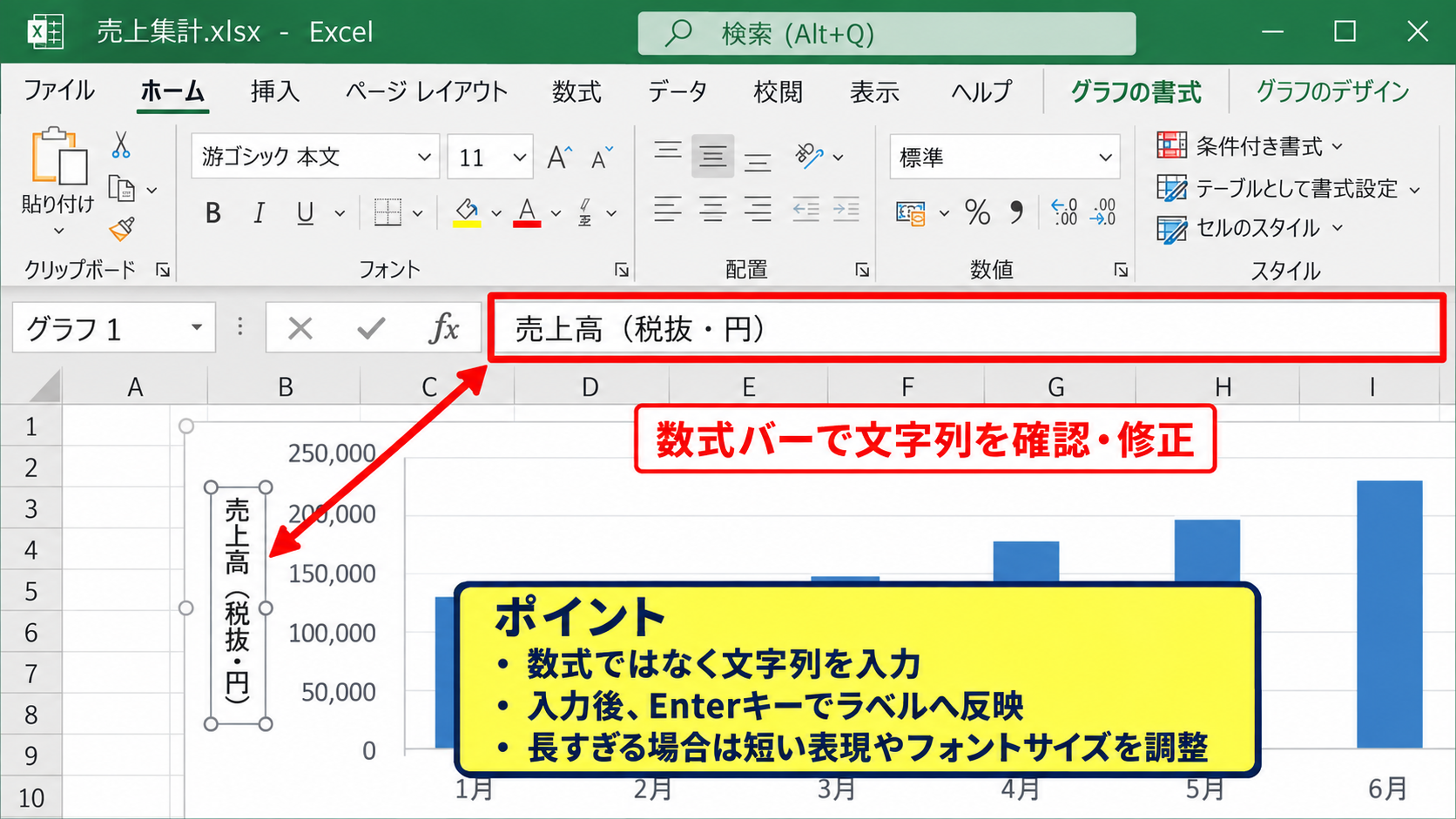Click the orientation (angled text) icon
The width and height of the screenshot is (1456, 819).
(809, 156)
